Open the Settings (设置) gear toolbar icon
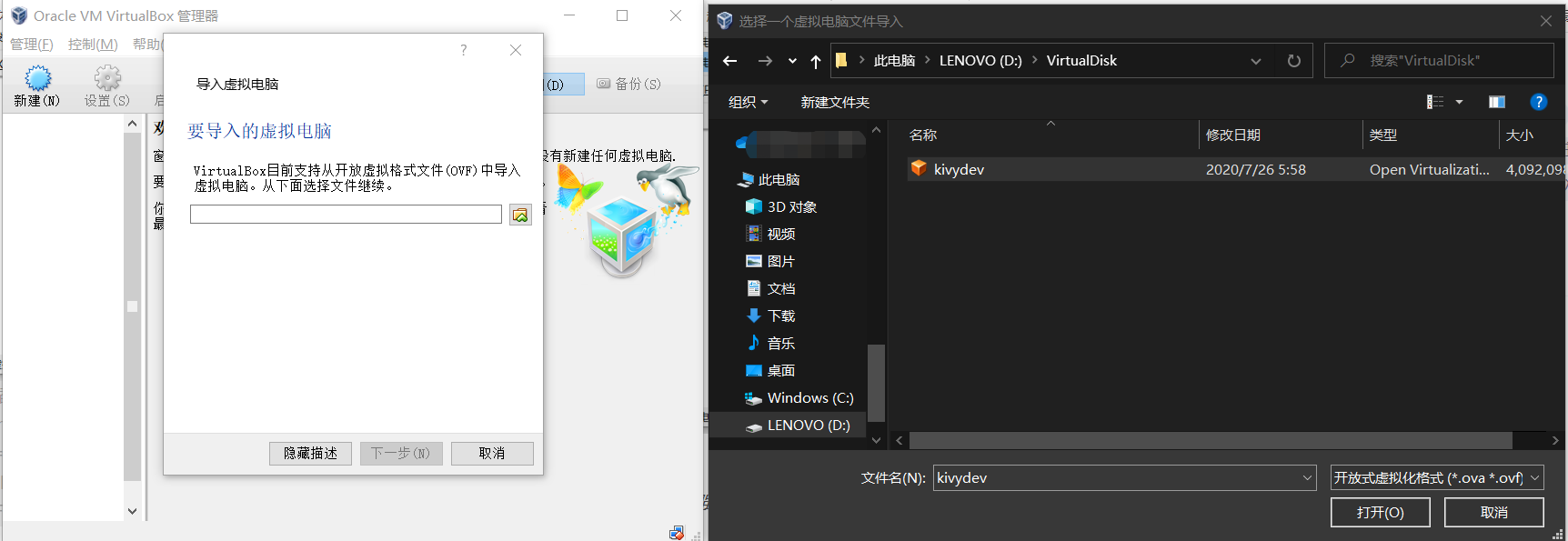The width and height of the screenshot is (1568, 541). [x=107, y=78]
